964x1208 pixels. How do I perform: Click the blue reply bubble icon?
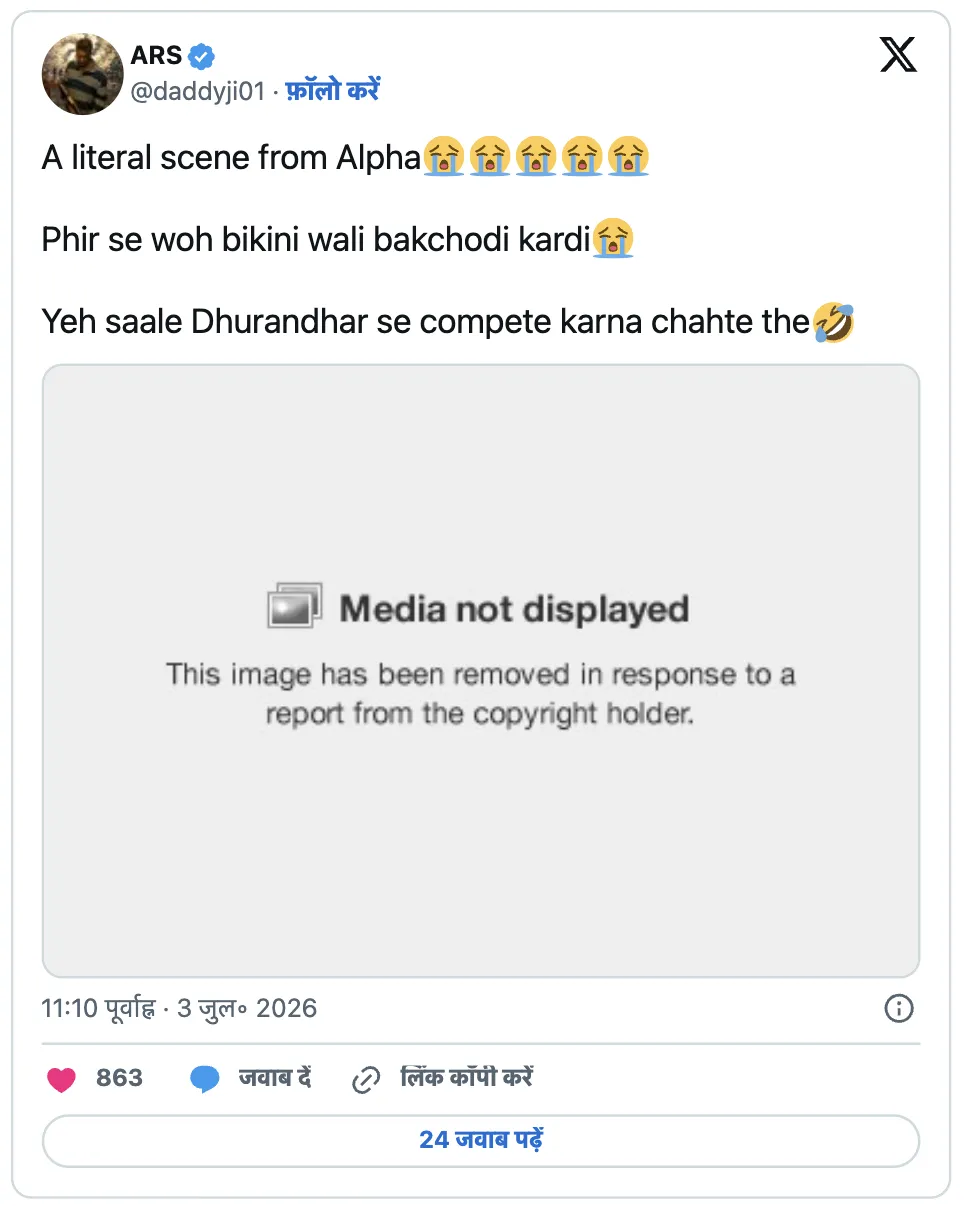(x=205, y=1079)
